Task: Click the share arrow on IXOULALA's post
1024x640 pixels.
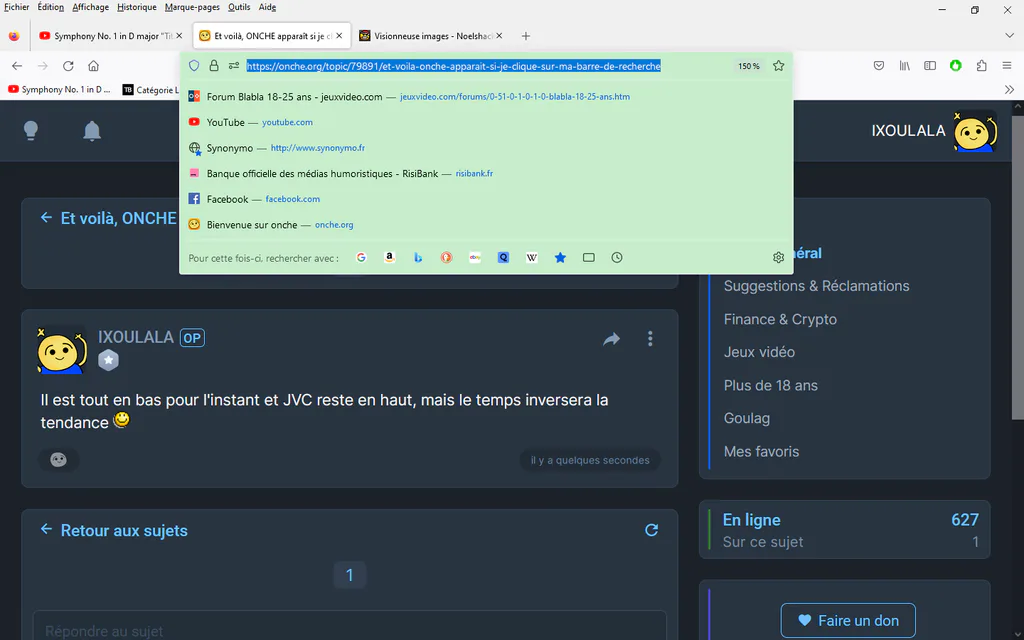Action: click(x=611, y=339)
